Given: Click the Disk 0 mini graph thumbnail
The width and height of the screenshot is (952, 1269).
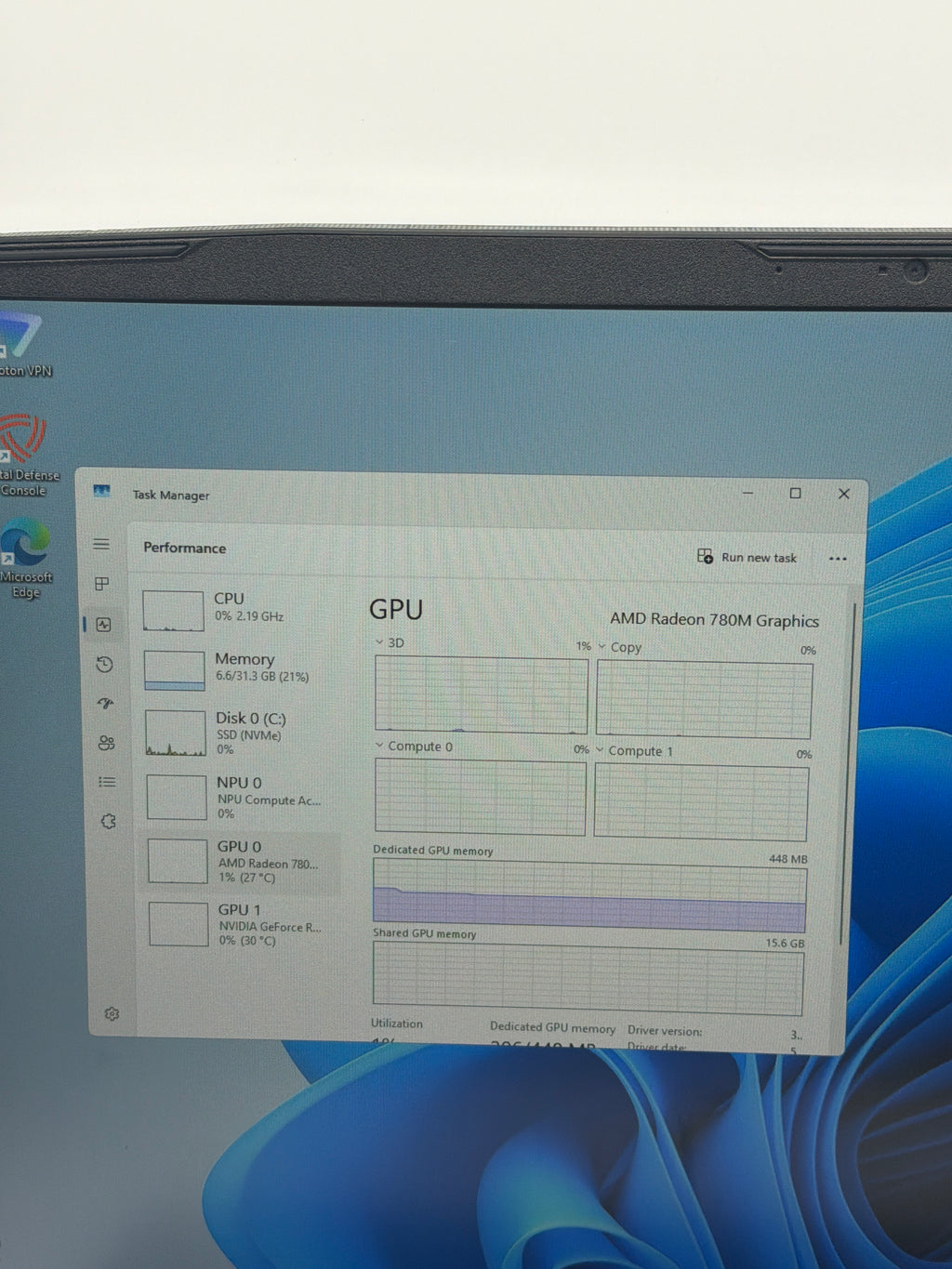Looking at the screenshot, I should pyautogui.click(x=175, y=734).
